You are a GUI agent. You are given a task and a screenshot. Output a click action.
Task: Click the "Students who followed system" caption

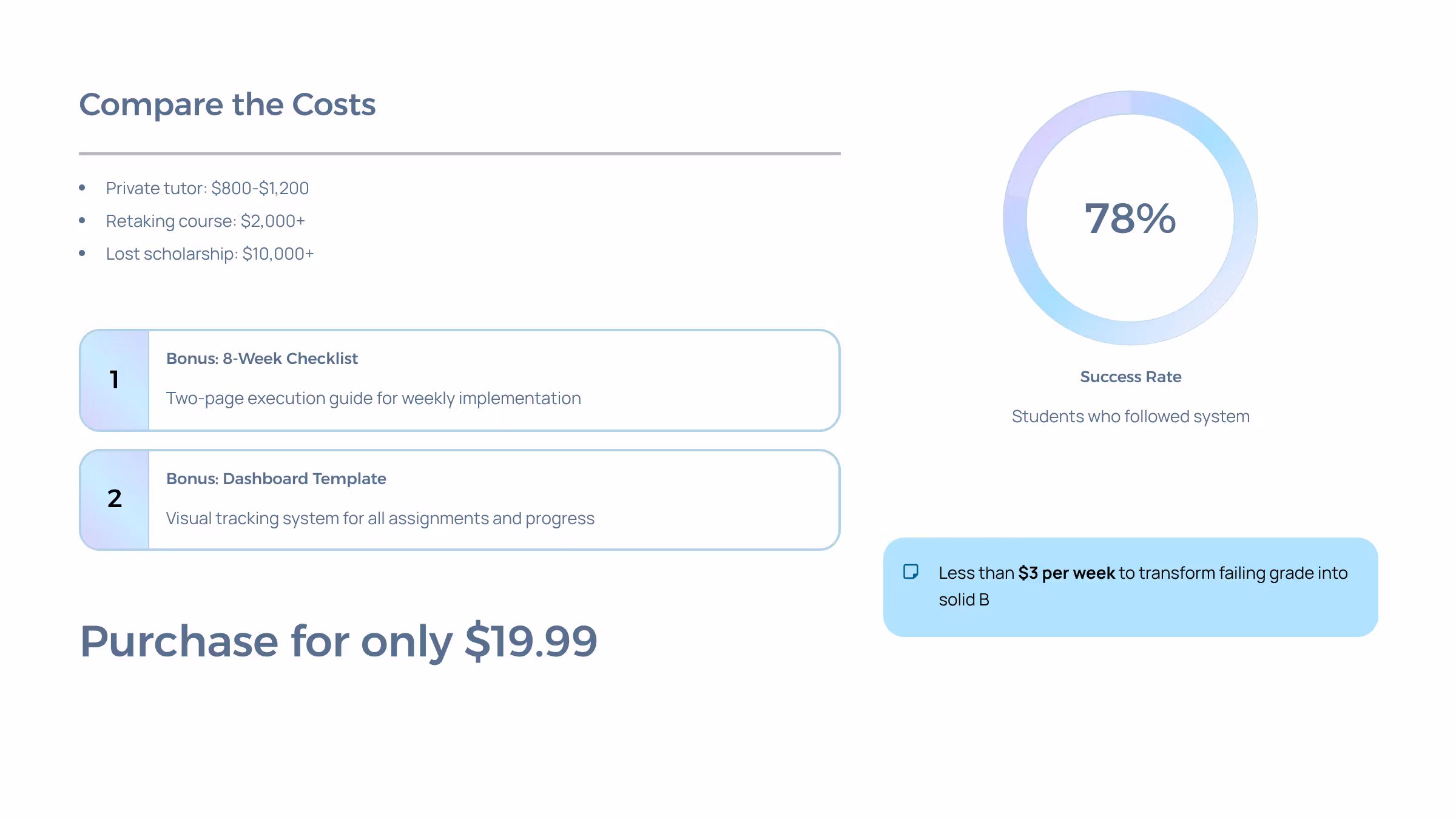click(1130, 416)
